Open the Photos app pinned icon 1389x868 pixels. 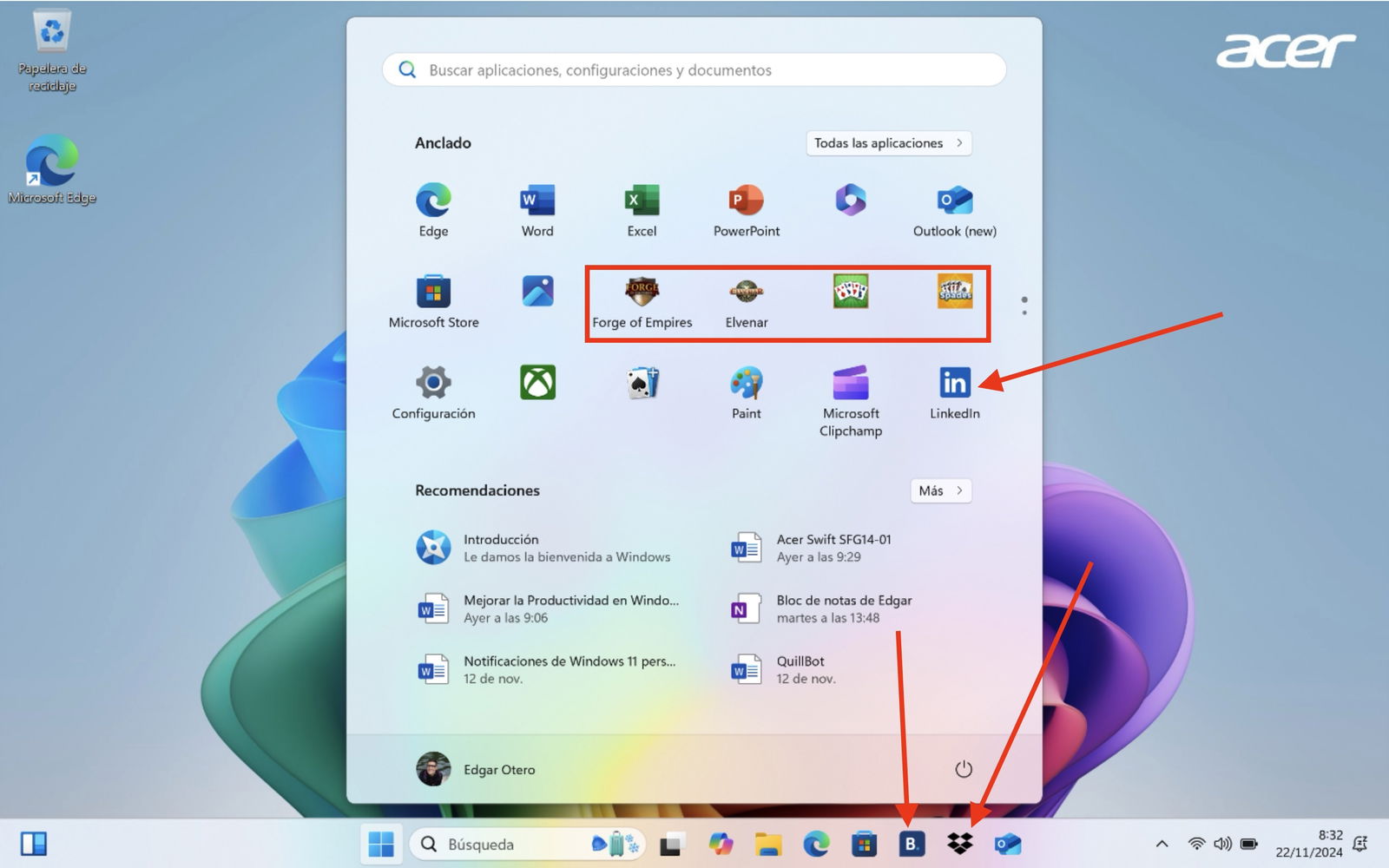click(538, 292)
